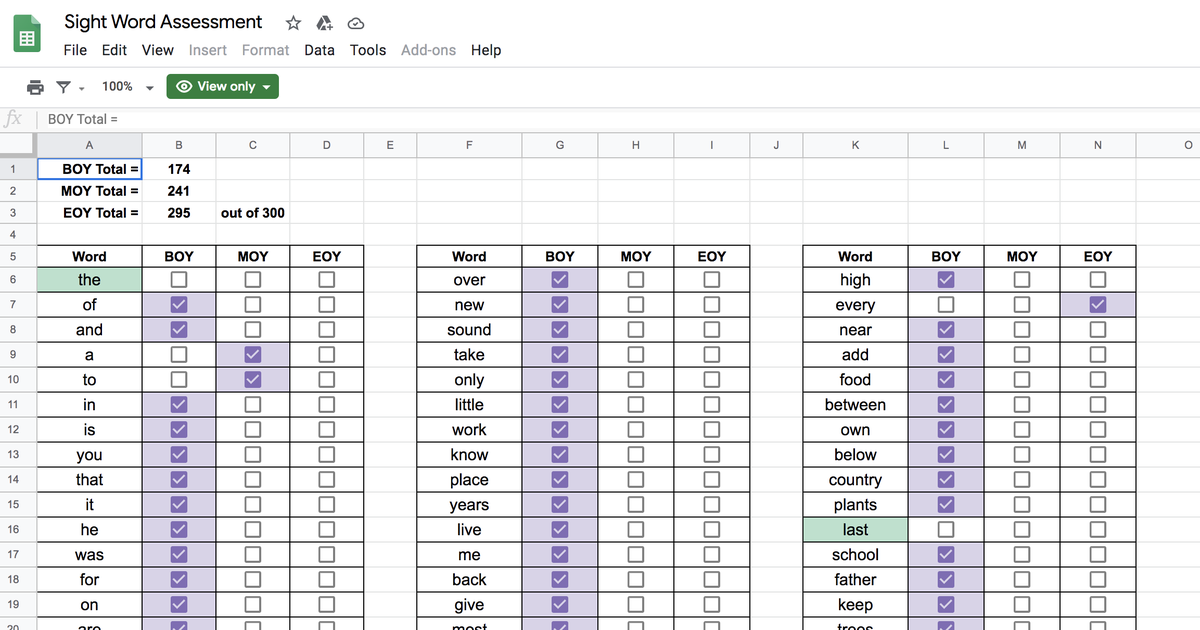Image resolution: width=1200 pixels, height=630 pixels.
Task: Check the cloud document status icon
Action: (355, 23)
